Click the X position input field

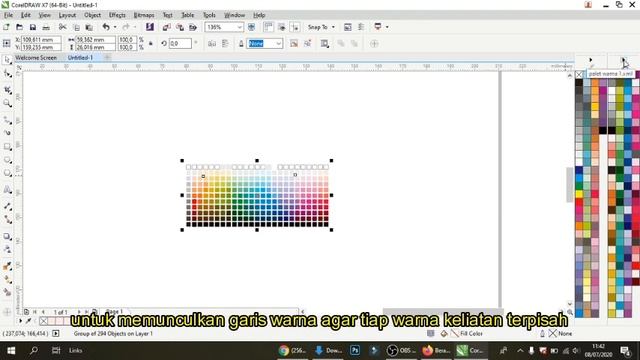(x=41, y=40)
